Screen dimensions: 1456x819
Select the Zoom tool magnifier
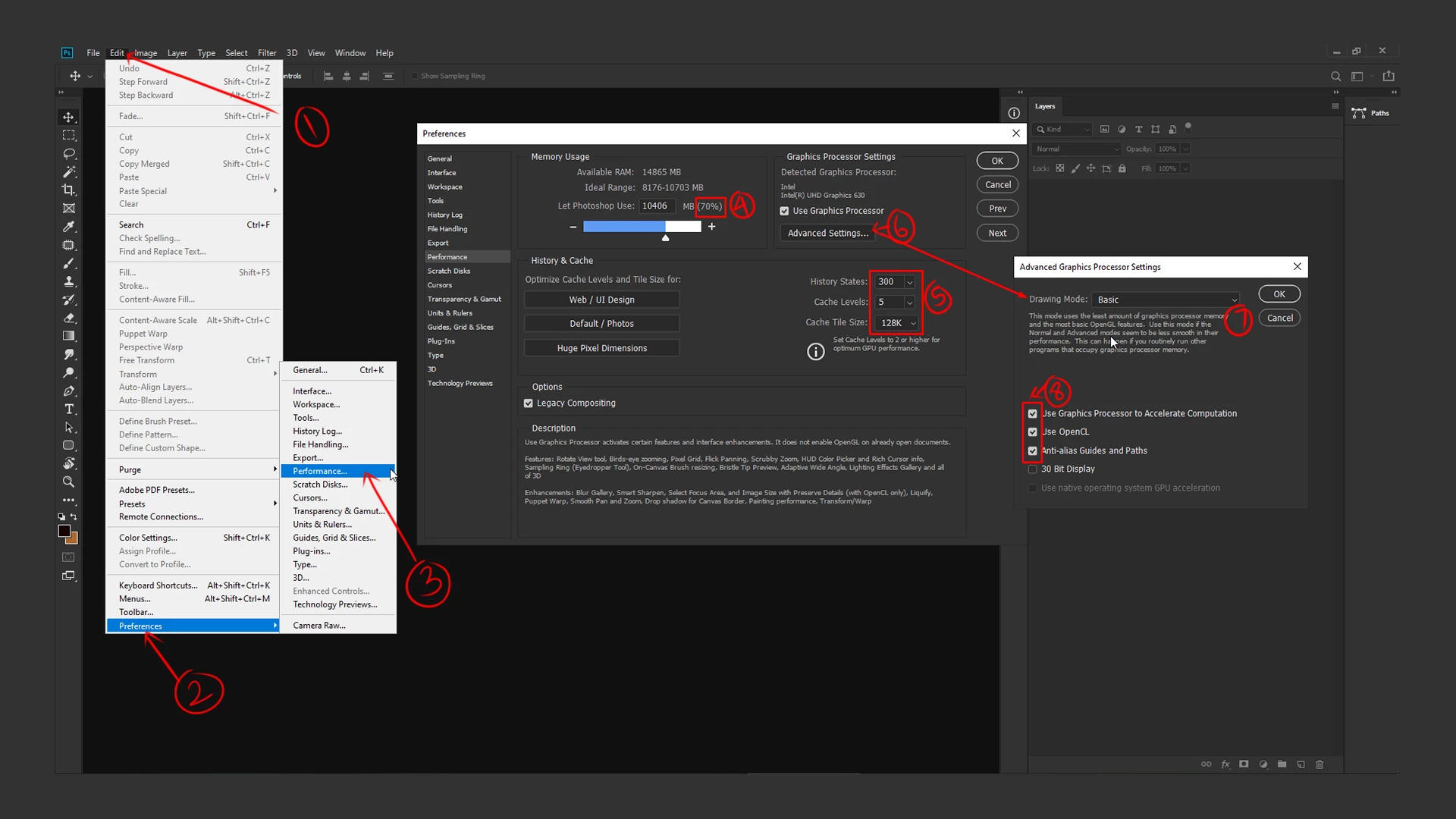pos(69,482)
